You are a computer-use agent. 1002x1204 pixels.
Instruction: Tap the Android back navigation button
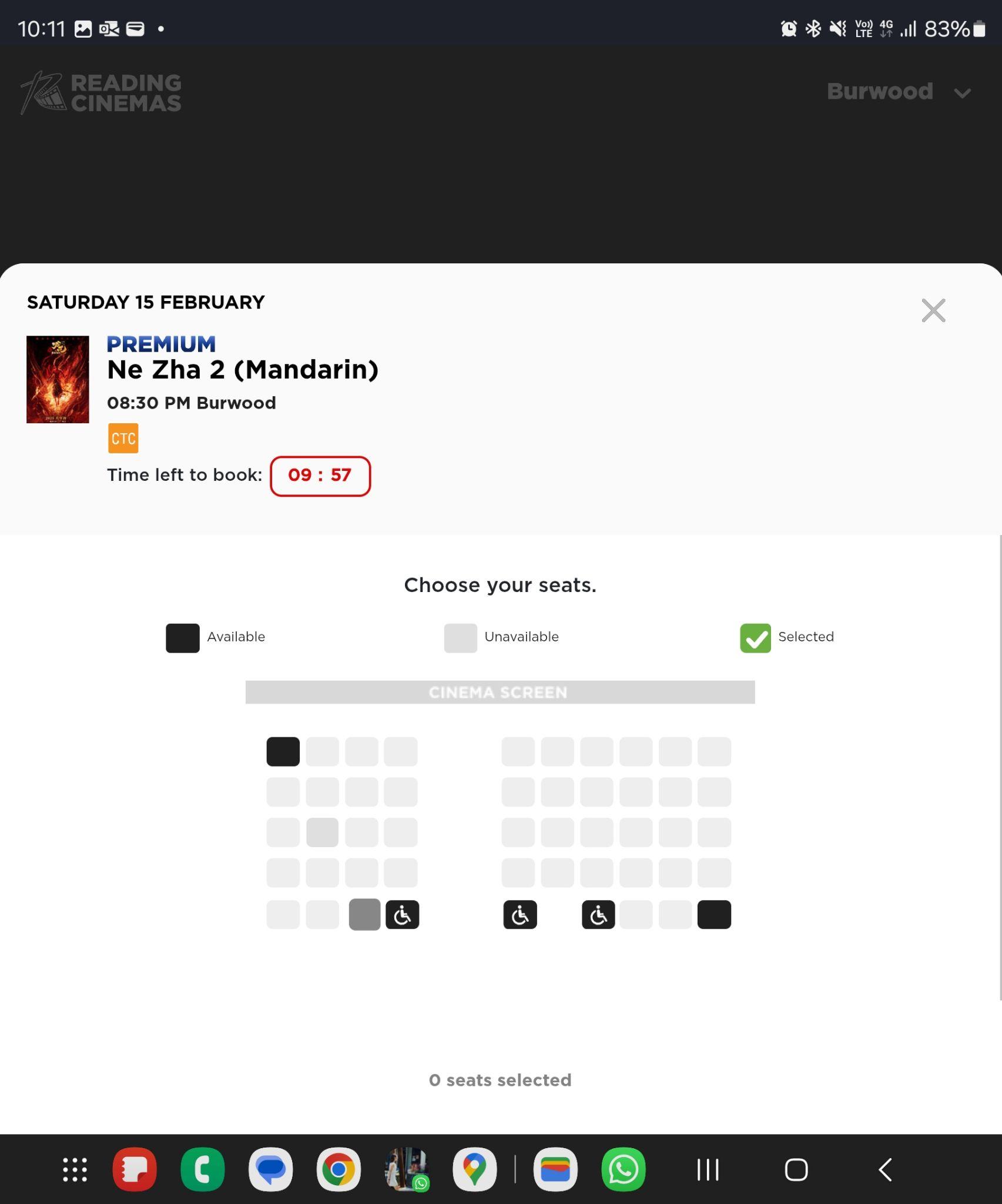pyautogui.click(x=886, y=1169)
